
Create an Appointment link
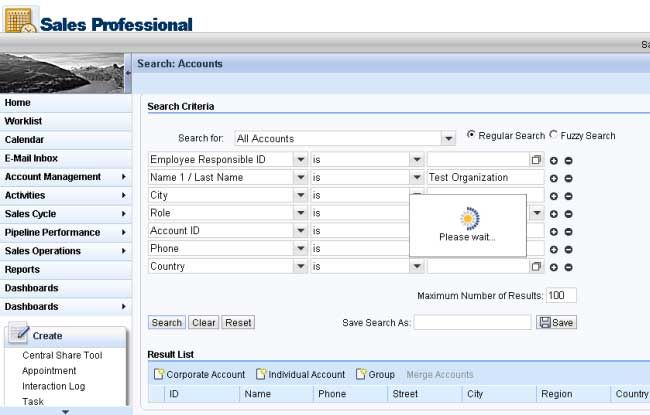click(x=49, y=371)
